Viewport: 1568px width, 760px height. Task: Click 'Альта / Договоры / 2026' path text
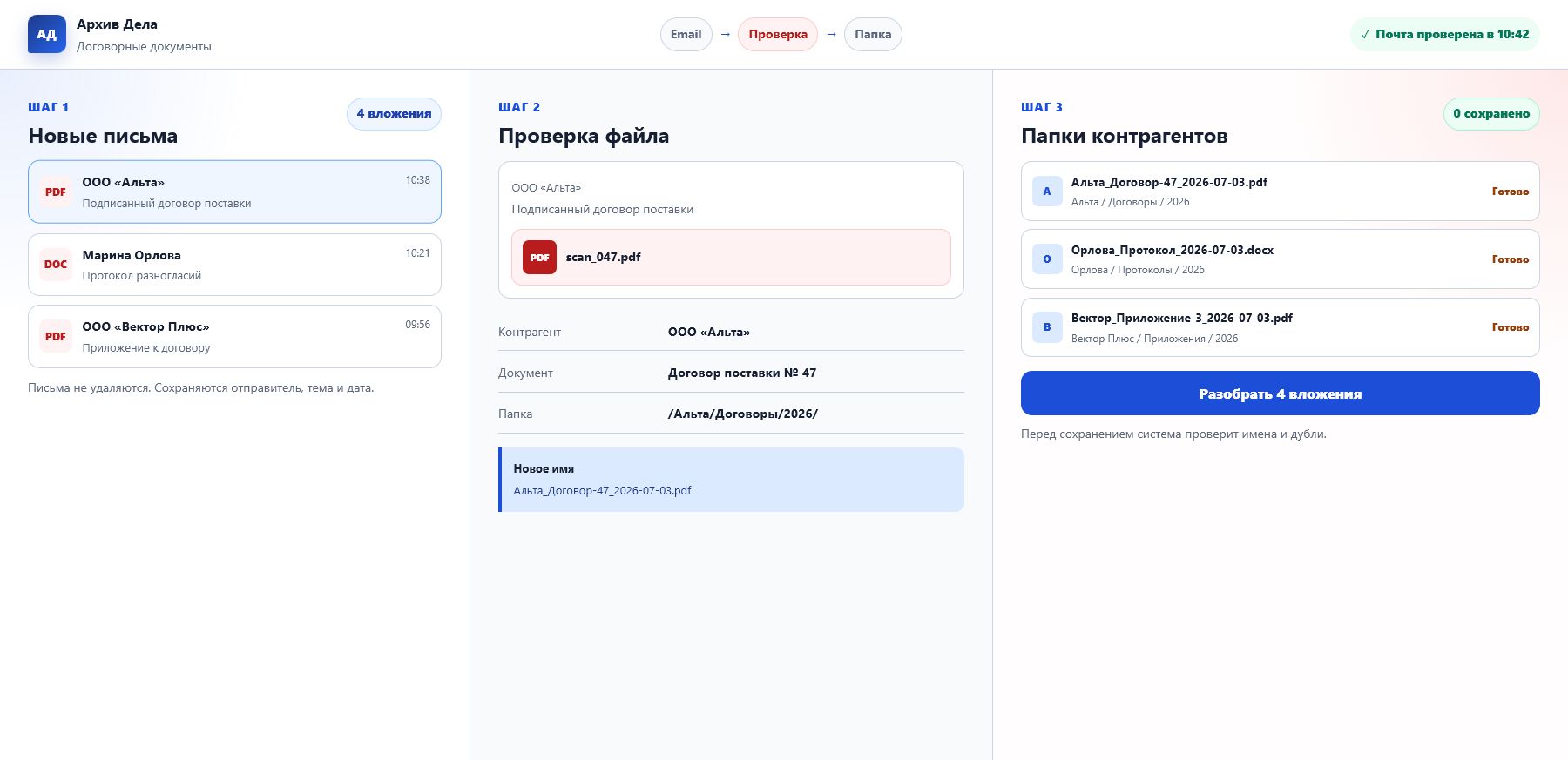click(1130, 202)
